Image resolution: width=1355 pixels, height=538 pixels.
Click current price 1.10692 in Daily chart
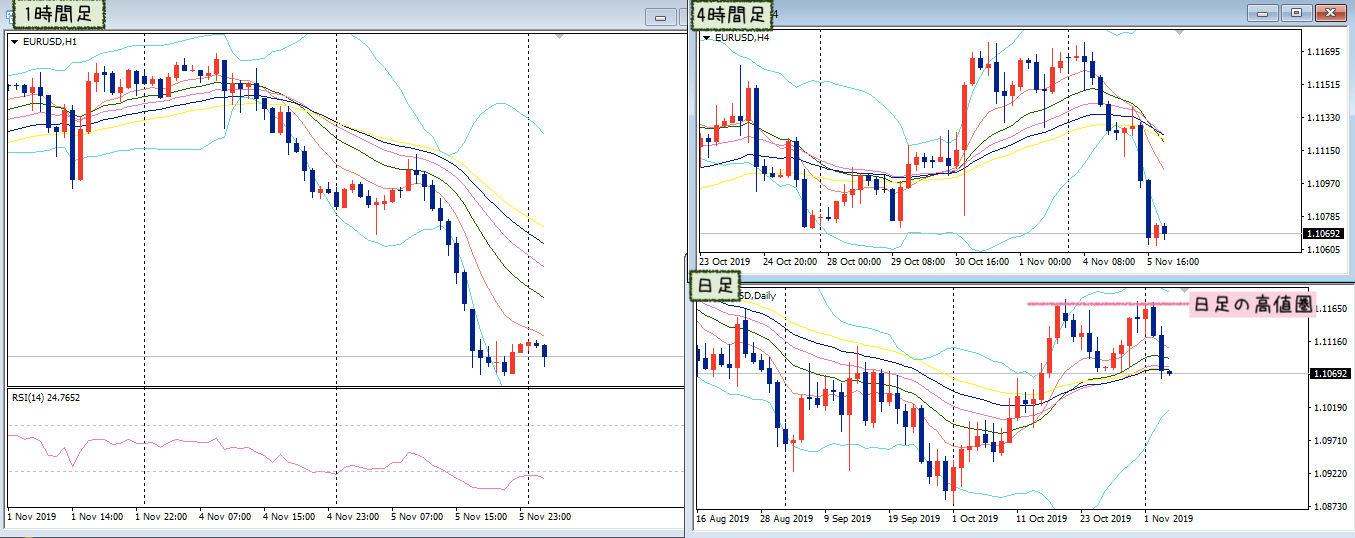click(x=1329, y=373)
